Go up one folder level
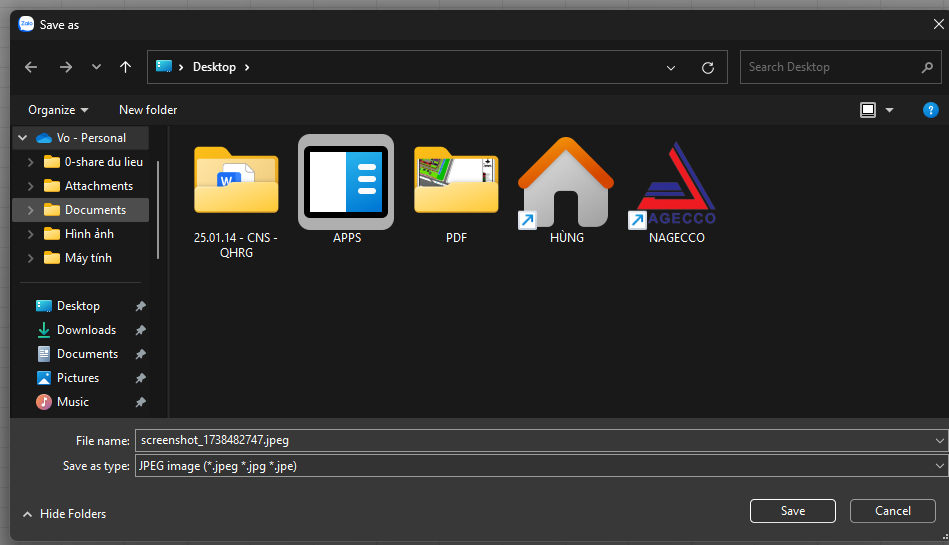The image size is (949, 545). pos(125,67)
